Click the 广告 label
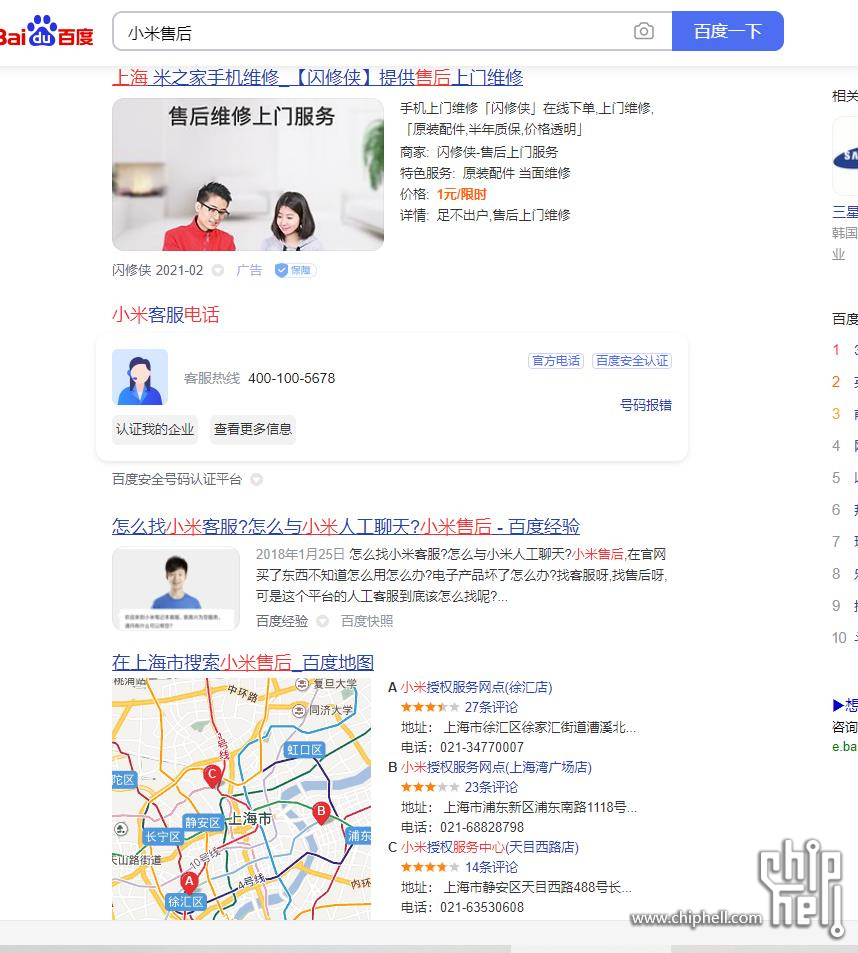 (249, 270)
